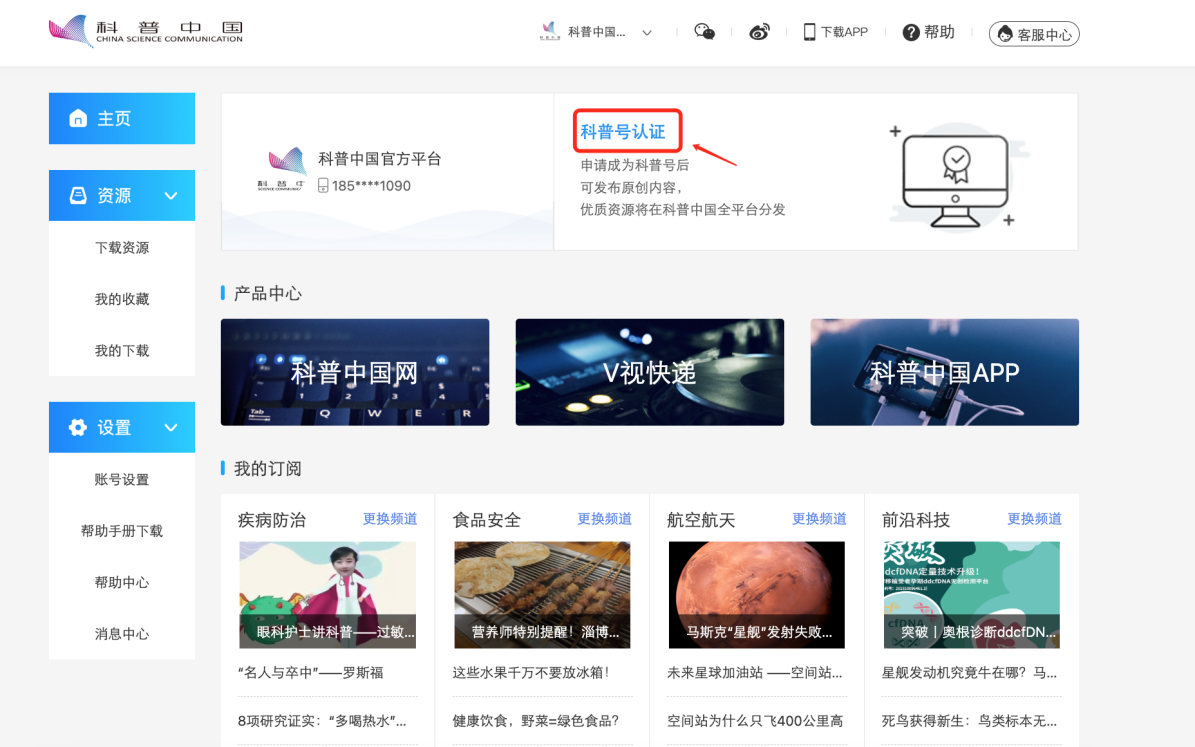This screenshot has width=1195, height=747.
Task: Click 更换频道 for 前沿科技
Action: 1034,518
